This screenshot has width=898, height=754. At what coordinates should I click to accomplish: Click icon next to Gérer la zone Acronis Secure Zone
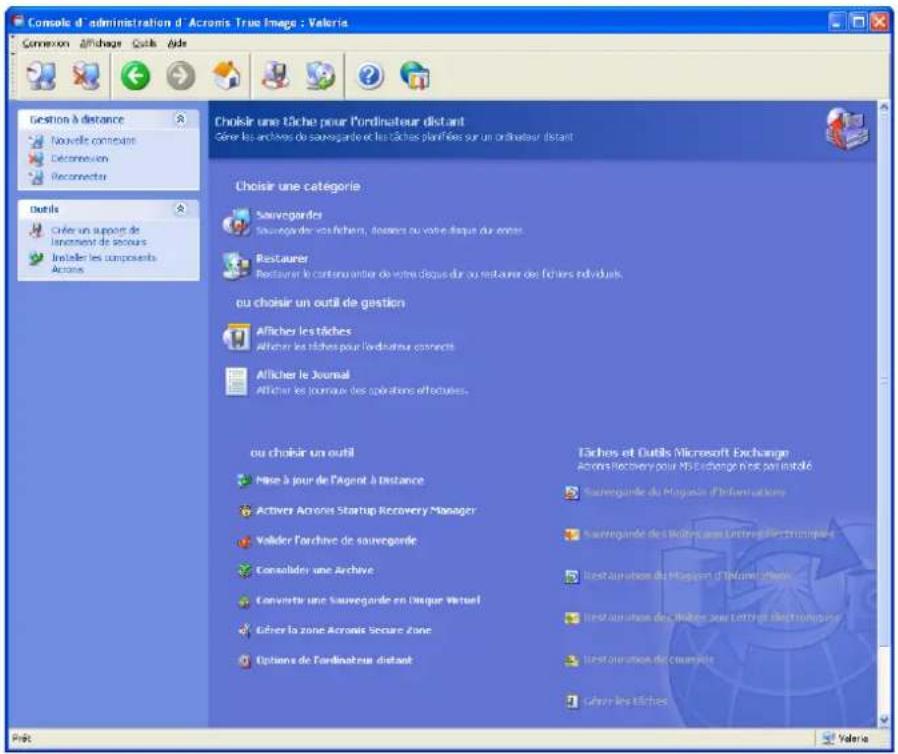click(x=245, y=630)
